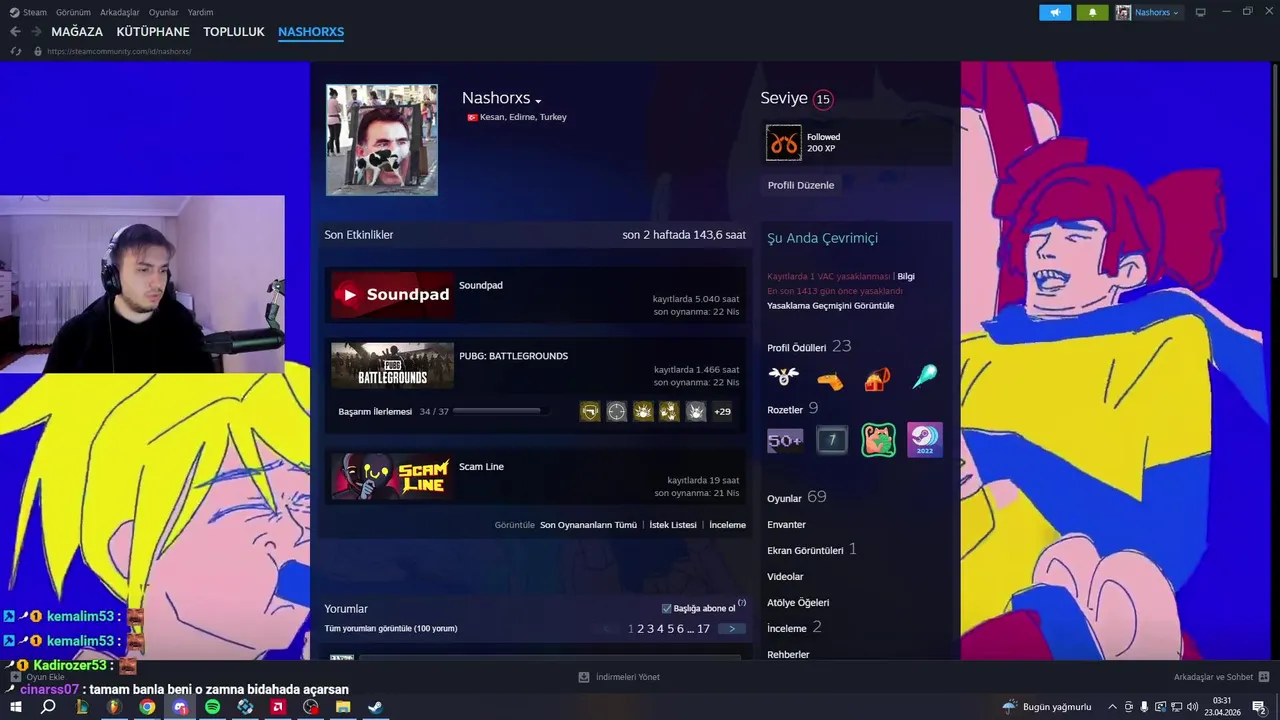Open Discord from the taskbar
This screenshot has width=1280, height=720.
[x=180, y=707]
